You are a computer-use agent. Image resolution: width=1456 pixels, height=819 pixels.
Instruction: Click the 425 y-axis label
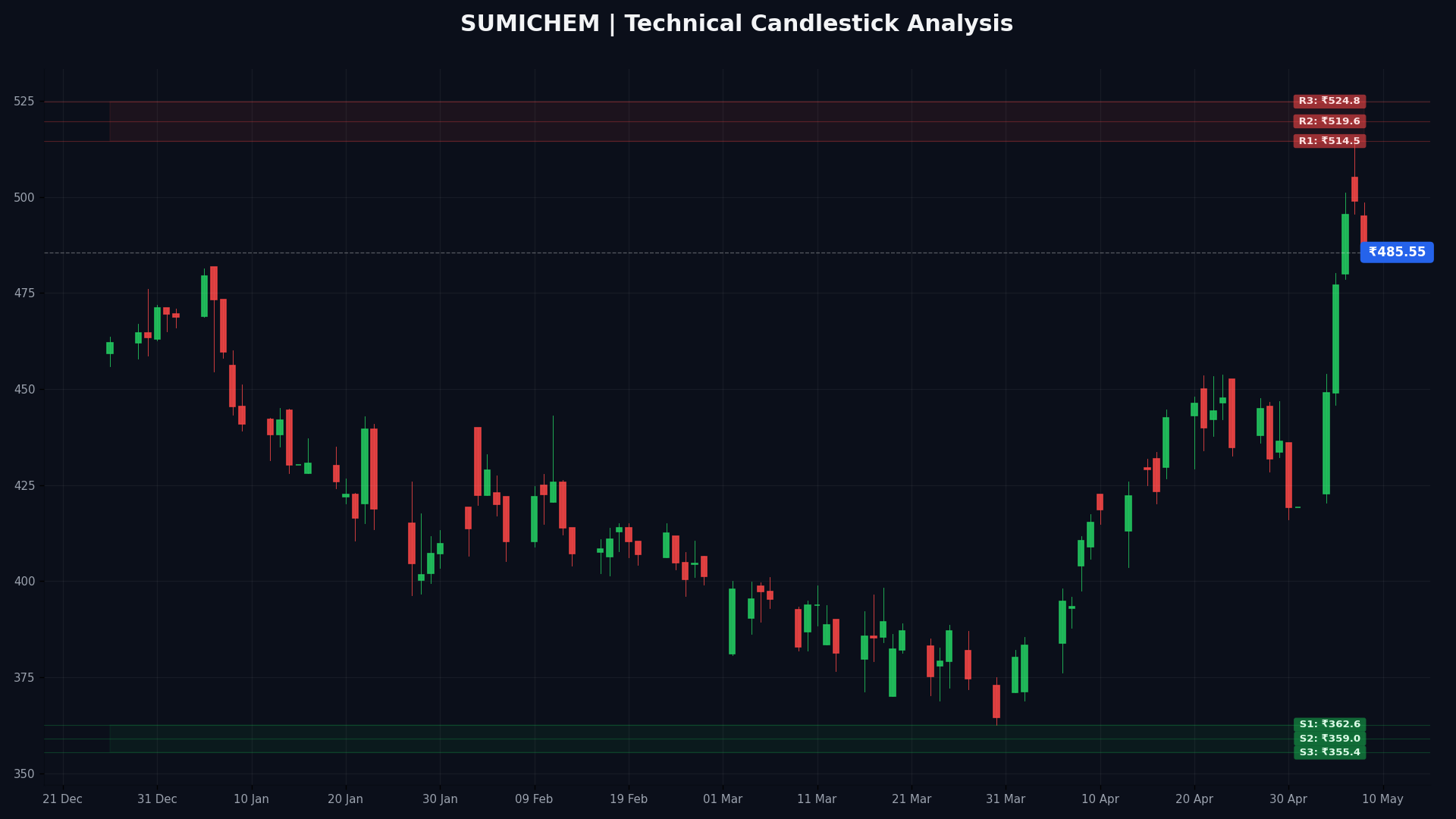[x=24, y=486]
